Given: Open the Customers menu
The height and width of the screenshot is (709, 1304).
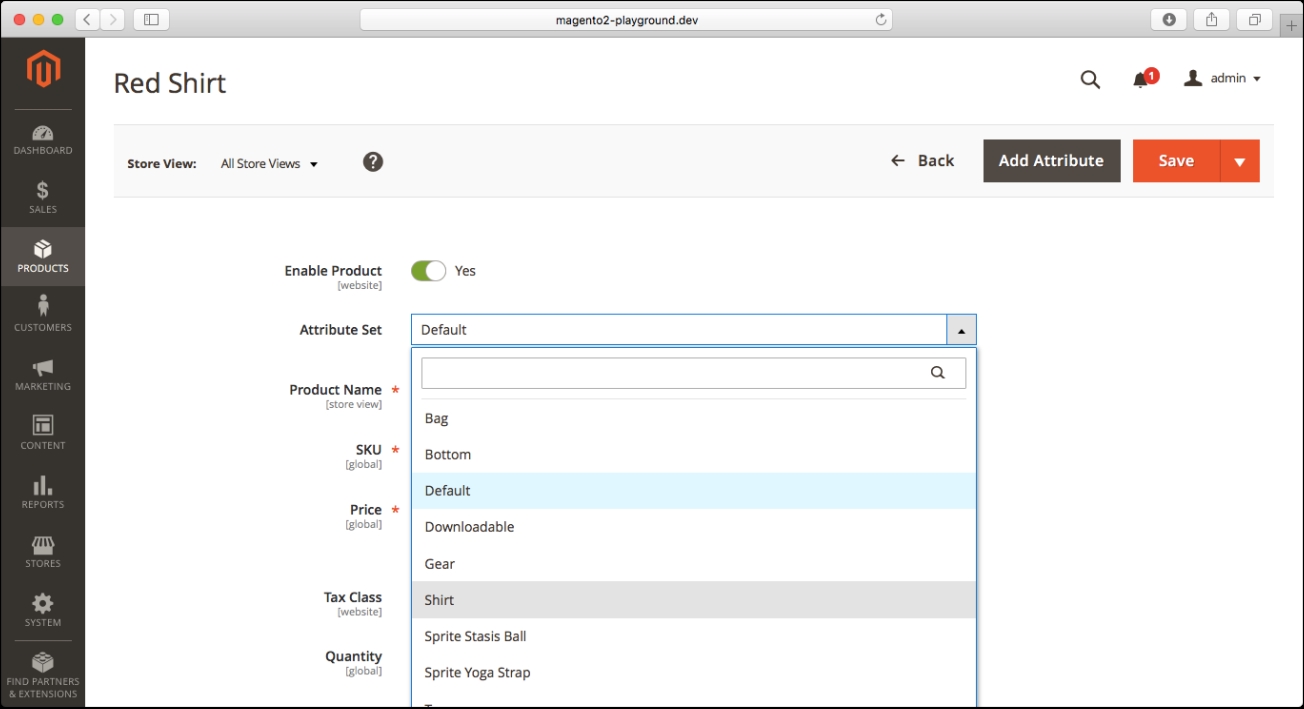Looking at the screenshot, I should 43,314.
